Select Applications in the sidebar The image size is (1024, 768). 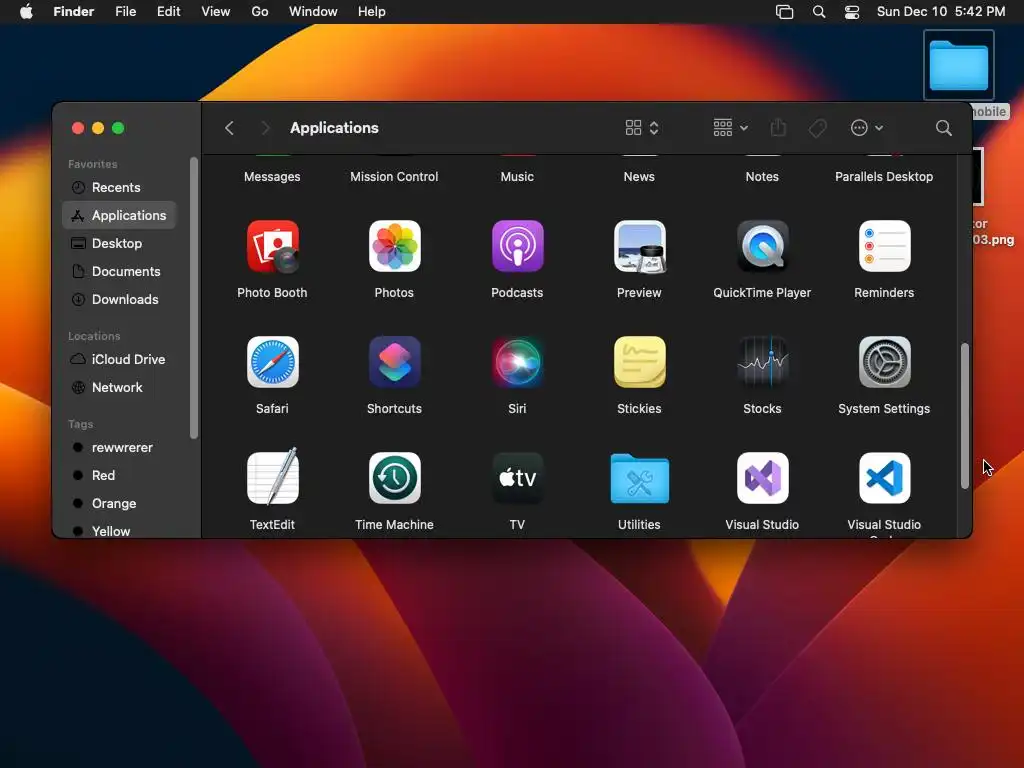click(x=119, y=216)
